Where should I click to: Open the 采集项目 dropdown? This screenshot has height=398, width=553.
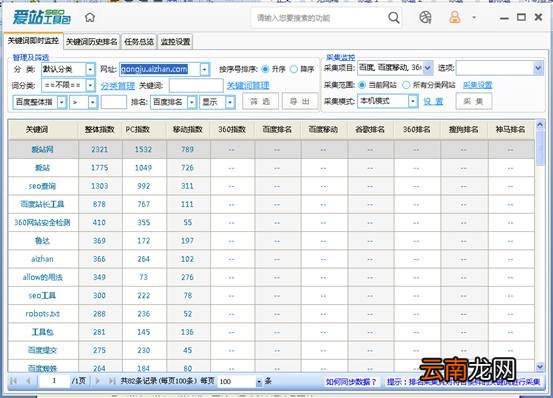click(395, 68)
